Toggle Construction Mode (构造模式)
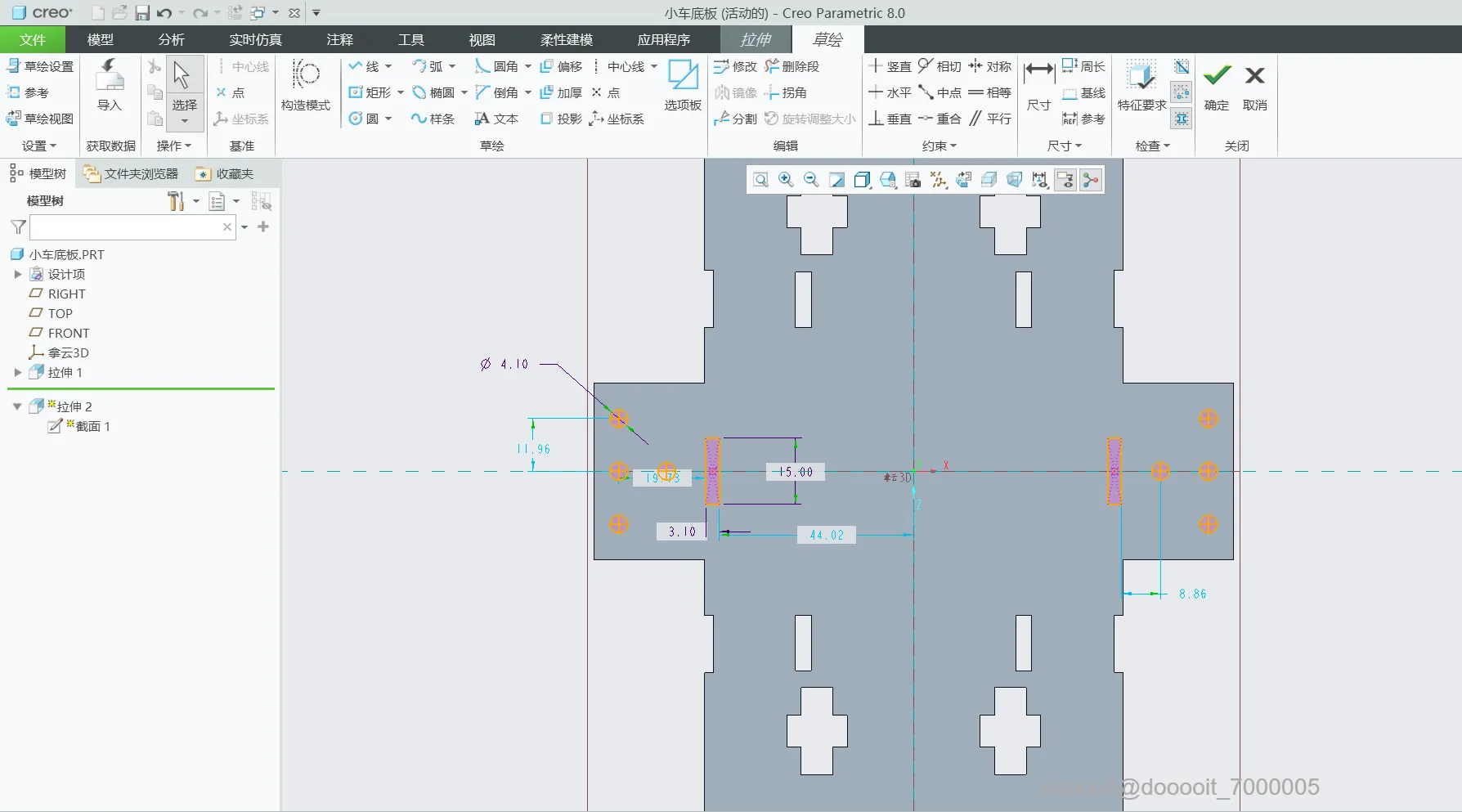 pos(306,85)
